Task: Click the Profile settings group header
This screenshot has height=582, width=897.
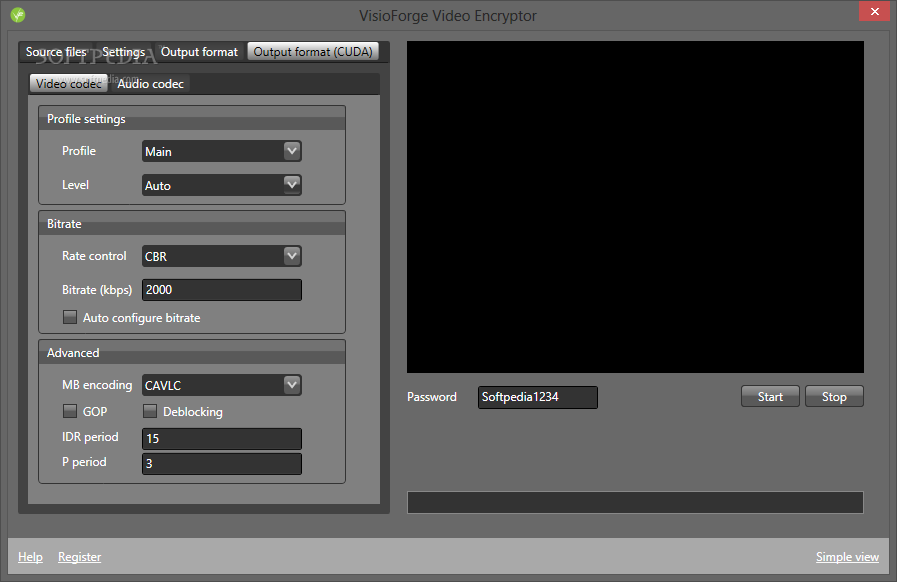Action: tap(192, 118)
